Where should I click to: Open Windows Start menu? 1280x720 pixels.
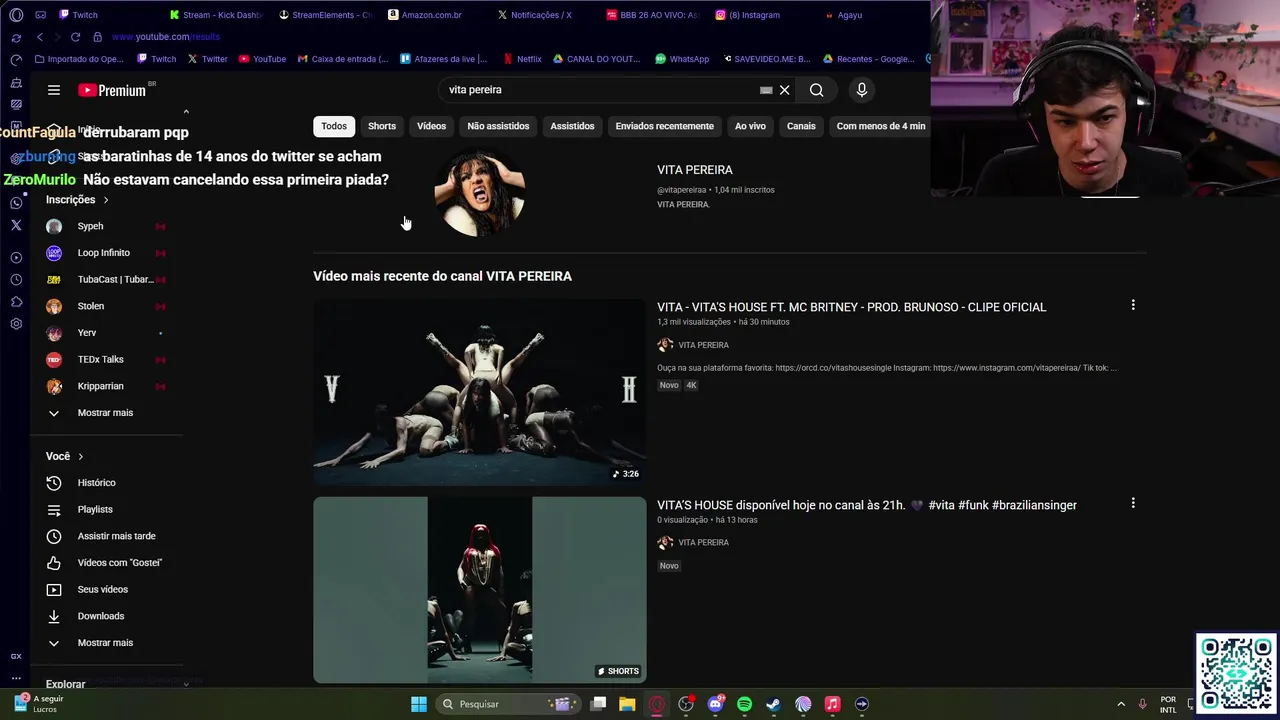pos(419,704)
